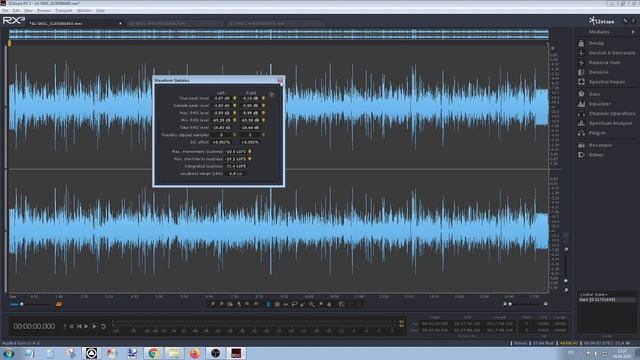Stop playback in the transport
Screen dimensions: 640x360
click(71, 327)
